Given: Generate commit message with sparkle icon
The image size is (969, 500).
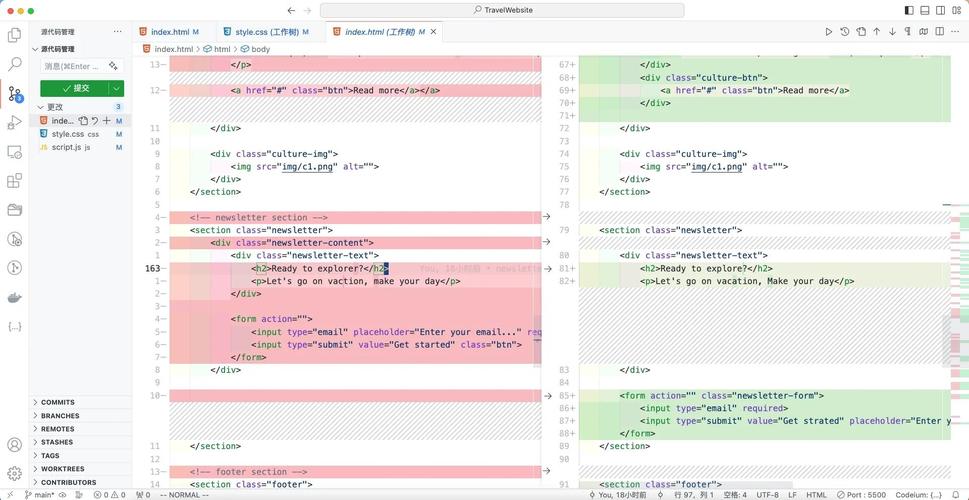Looking at the screenshot, I should click(114, 66).
